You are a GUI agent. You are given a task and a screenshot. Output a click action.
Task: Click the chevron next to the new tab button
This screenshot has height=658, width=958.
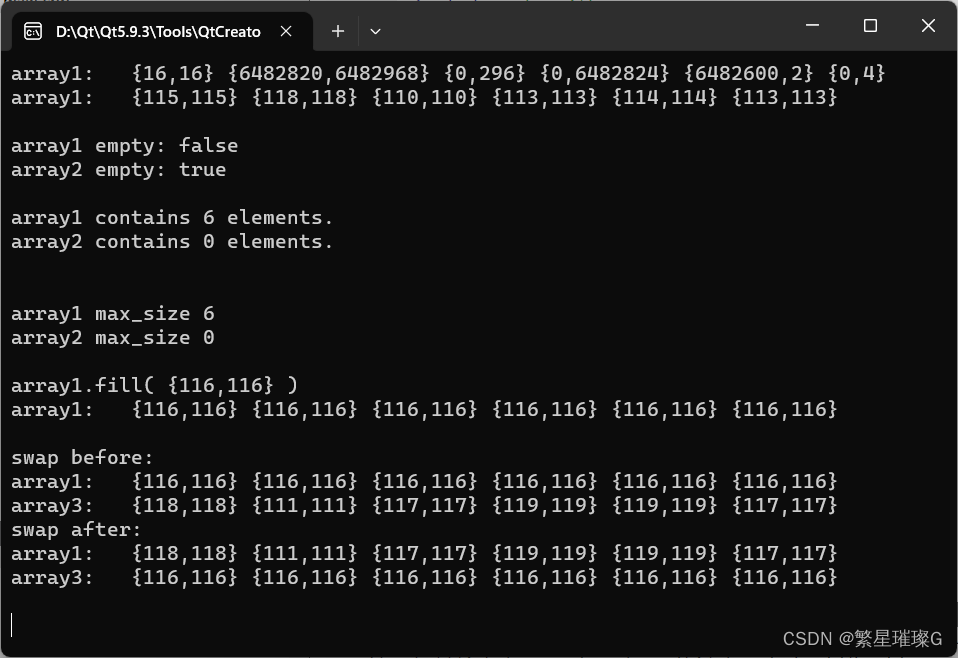coord(375,31)
